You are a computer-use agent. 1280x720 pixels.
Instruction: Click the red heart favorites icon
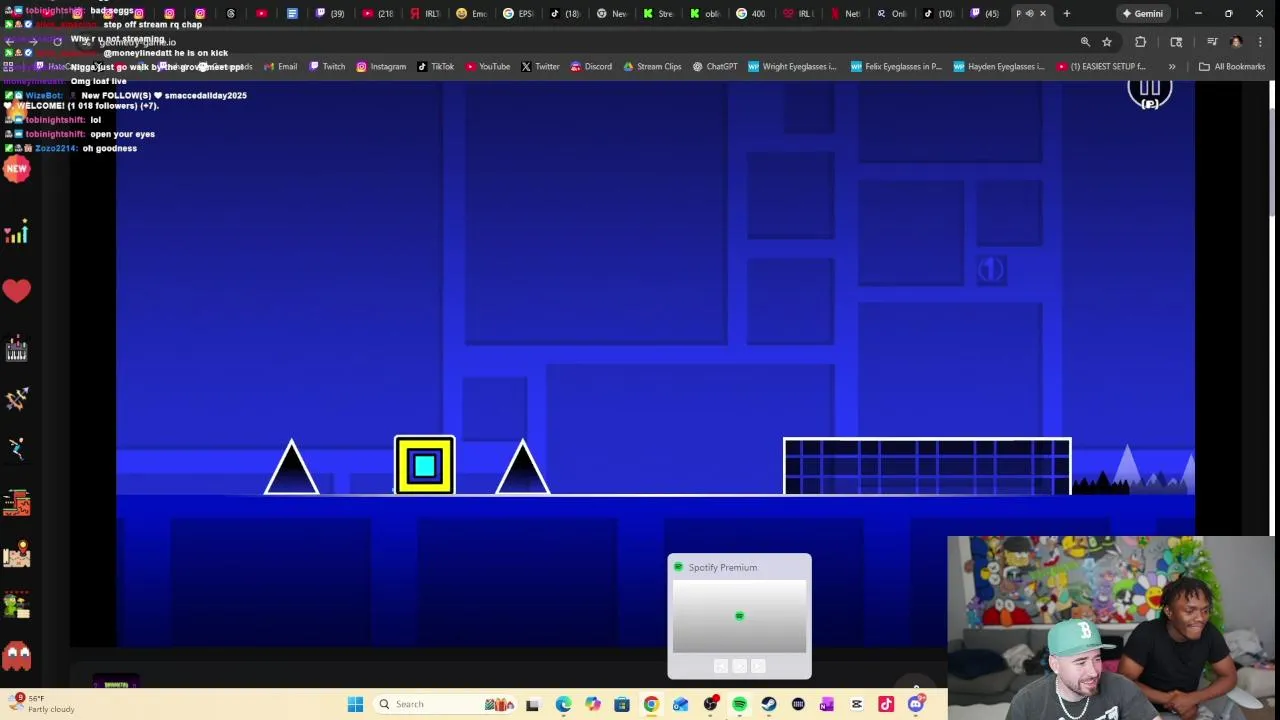pyautogui.click(x=16, y=291)
